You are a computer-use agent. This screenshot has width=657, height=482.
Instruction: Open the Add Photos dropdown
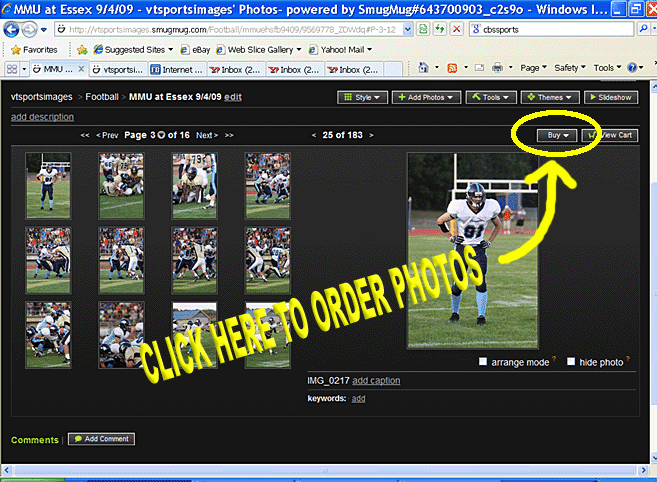427,98
